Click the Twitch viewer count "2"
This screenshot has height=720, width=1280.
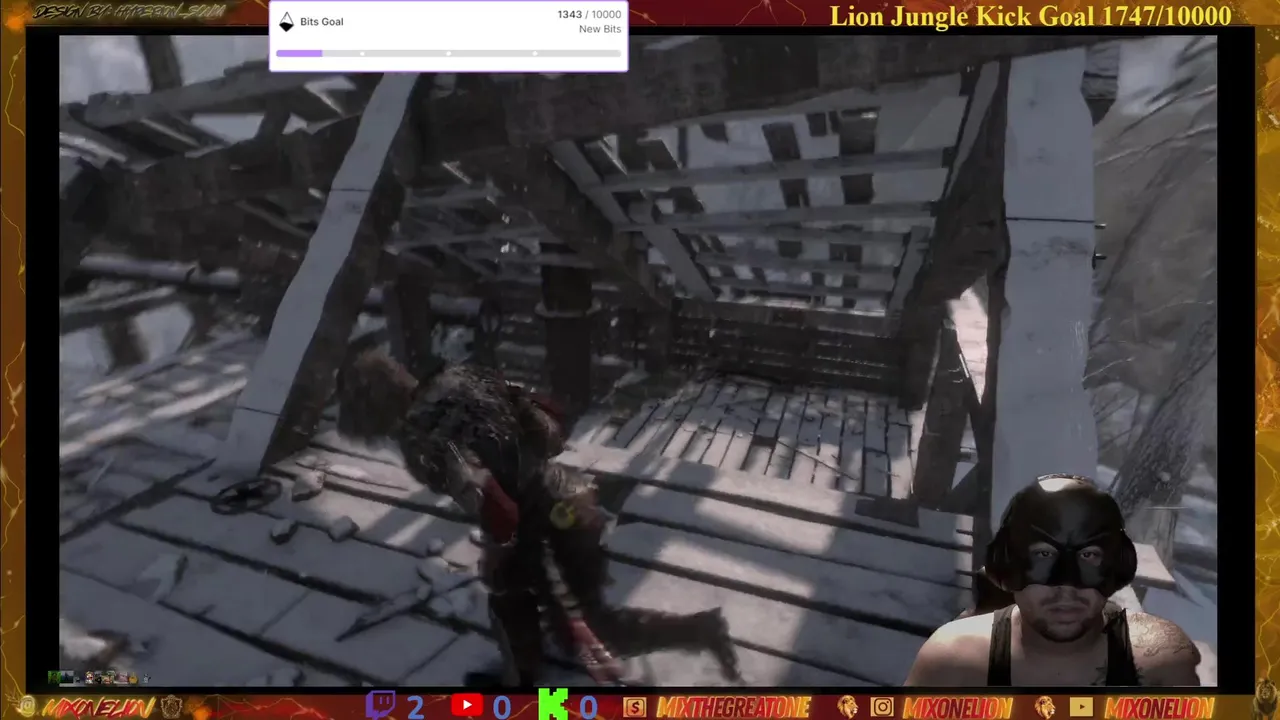(x=415, y=707)
